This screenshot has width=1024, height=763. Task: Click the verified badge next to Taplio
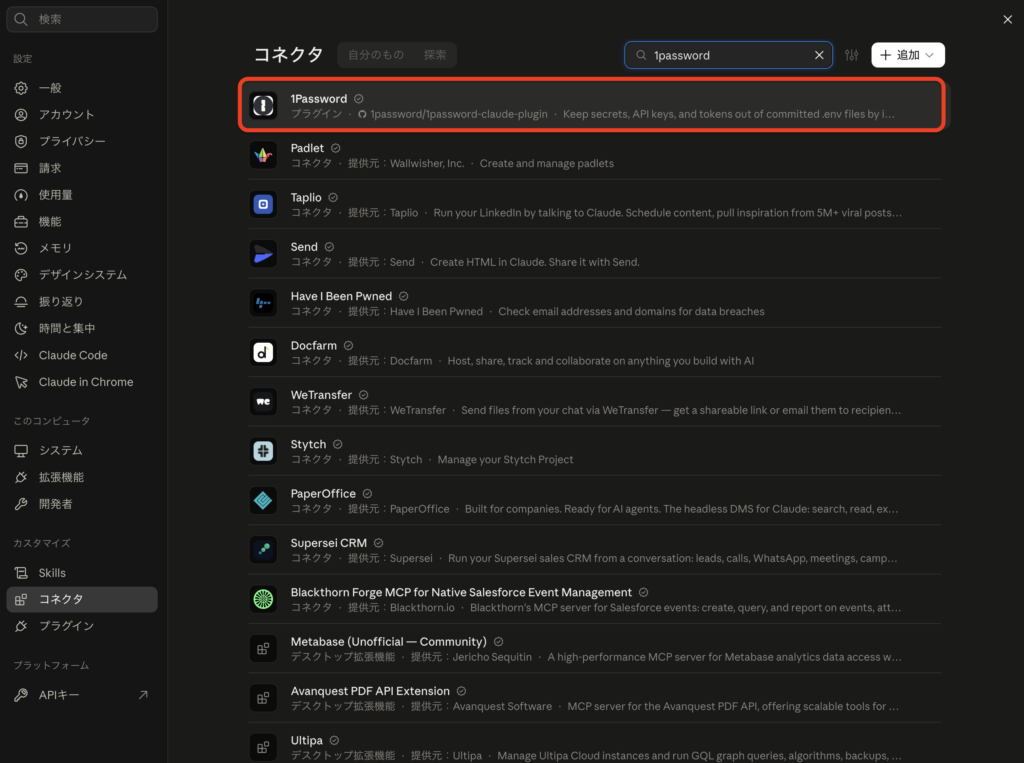[333, 197]
